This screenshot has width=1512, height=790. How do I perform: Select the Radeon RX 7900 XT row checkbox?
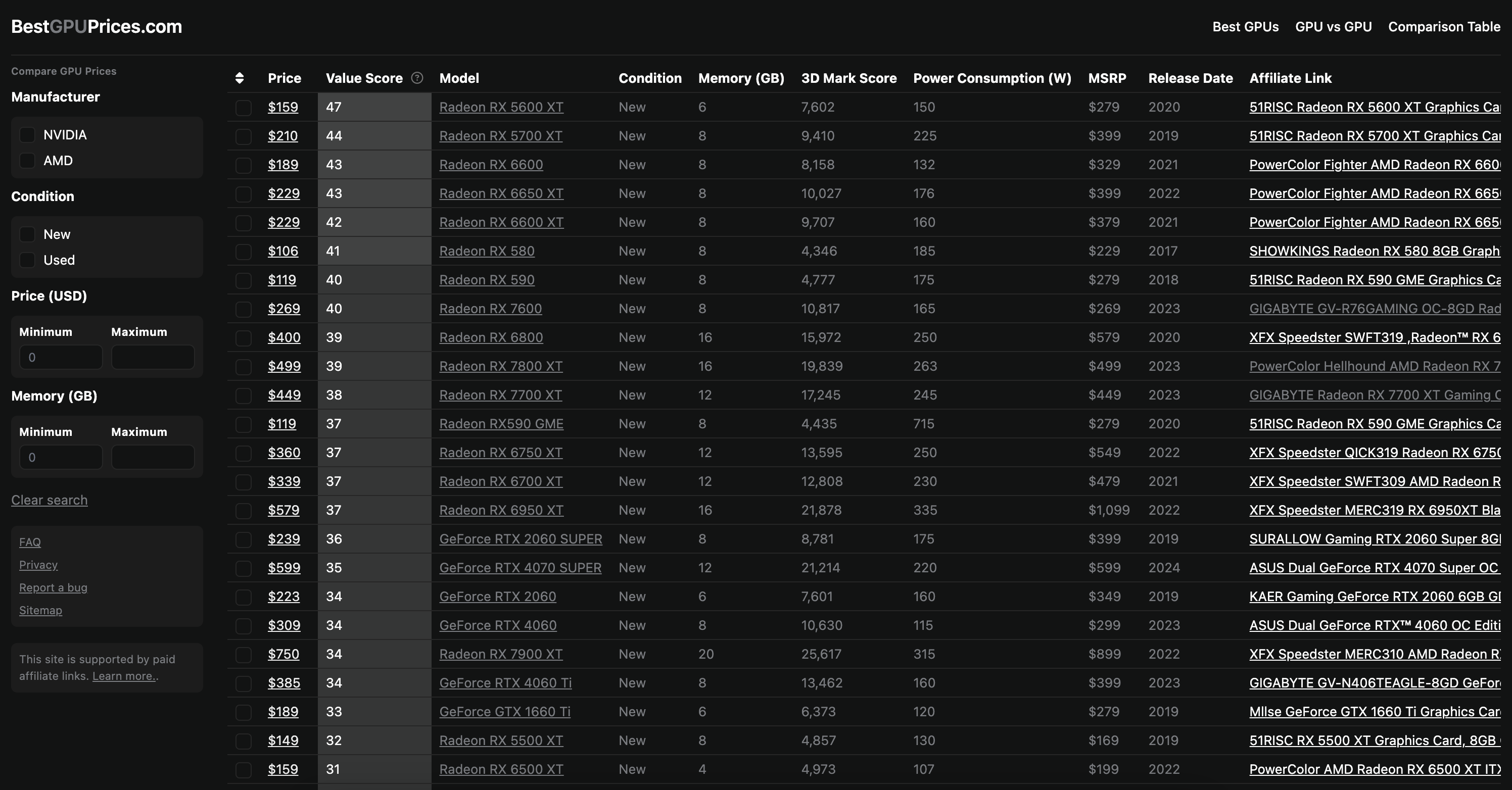click(243, 654)
